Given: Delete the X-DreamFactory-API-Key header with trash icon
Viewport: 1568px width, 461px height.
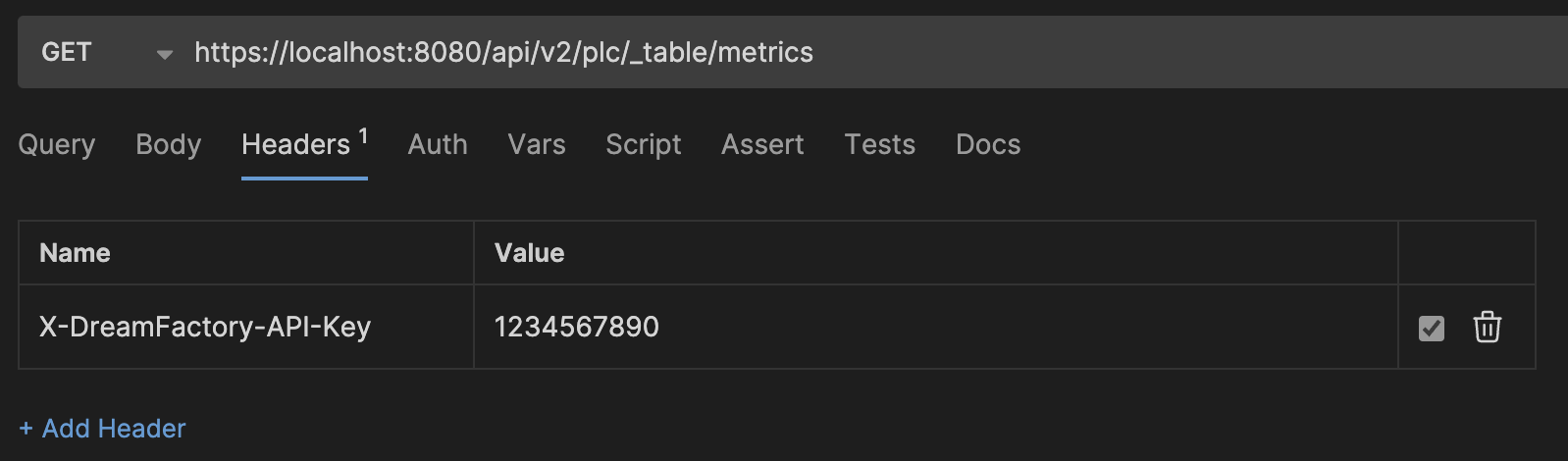Looking at the screenshot, I should coord(1487,327).
